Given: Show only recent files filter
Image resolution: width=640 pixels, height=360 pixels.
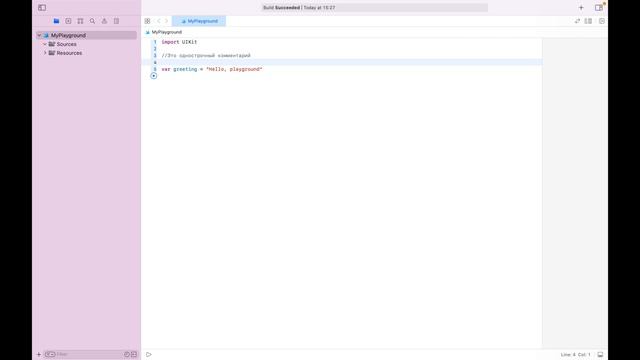Looking at the screenshot, I should pyautogui.click(x=127, y=354).
